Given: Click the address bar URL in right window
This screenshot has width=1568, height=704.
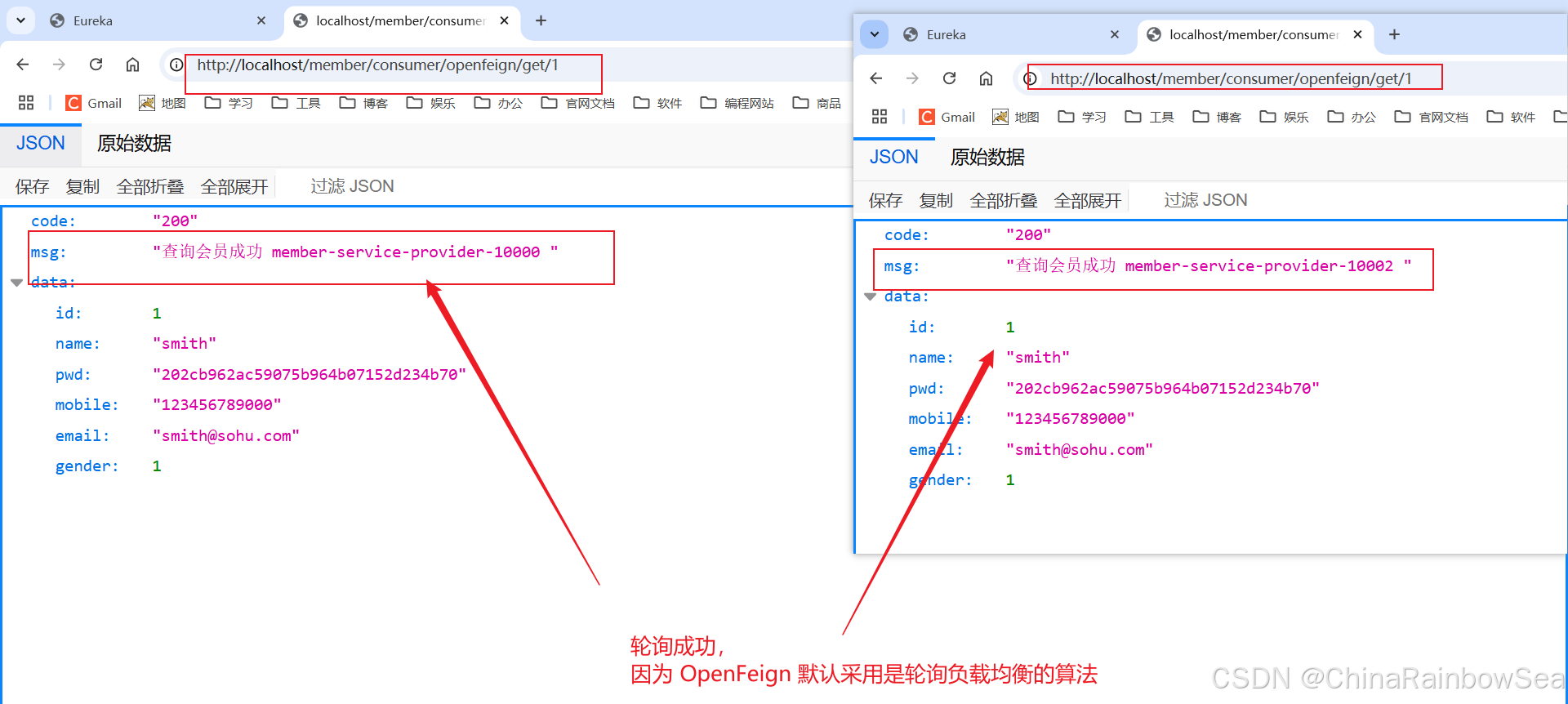Looking at the screenshot, I should [x=1231, y=78].
